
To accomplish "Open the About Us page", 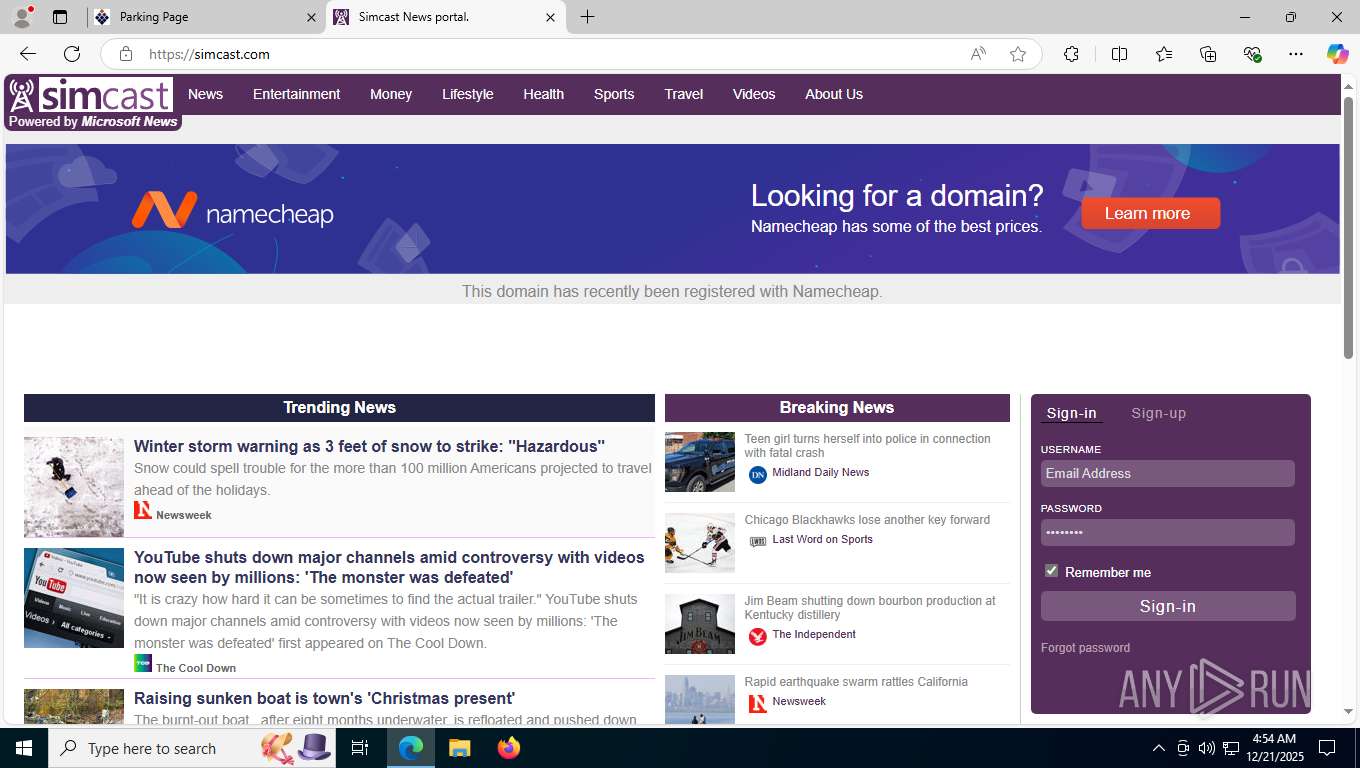I will (834, 94).
